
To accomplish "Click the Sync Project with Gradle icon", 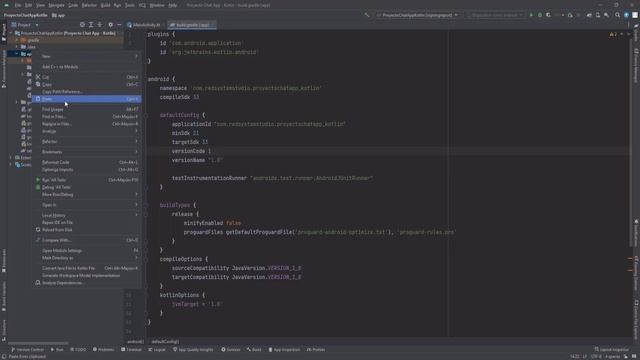I will click(589, 15).
